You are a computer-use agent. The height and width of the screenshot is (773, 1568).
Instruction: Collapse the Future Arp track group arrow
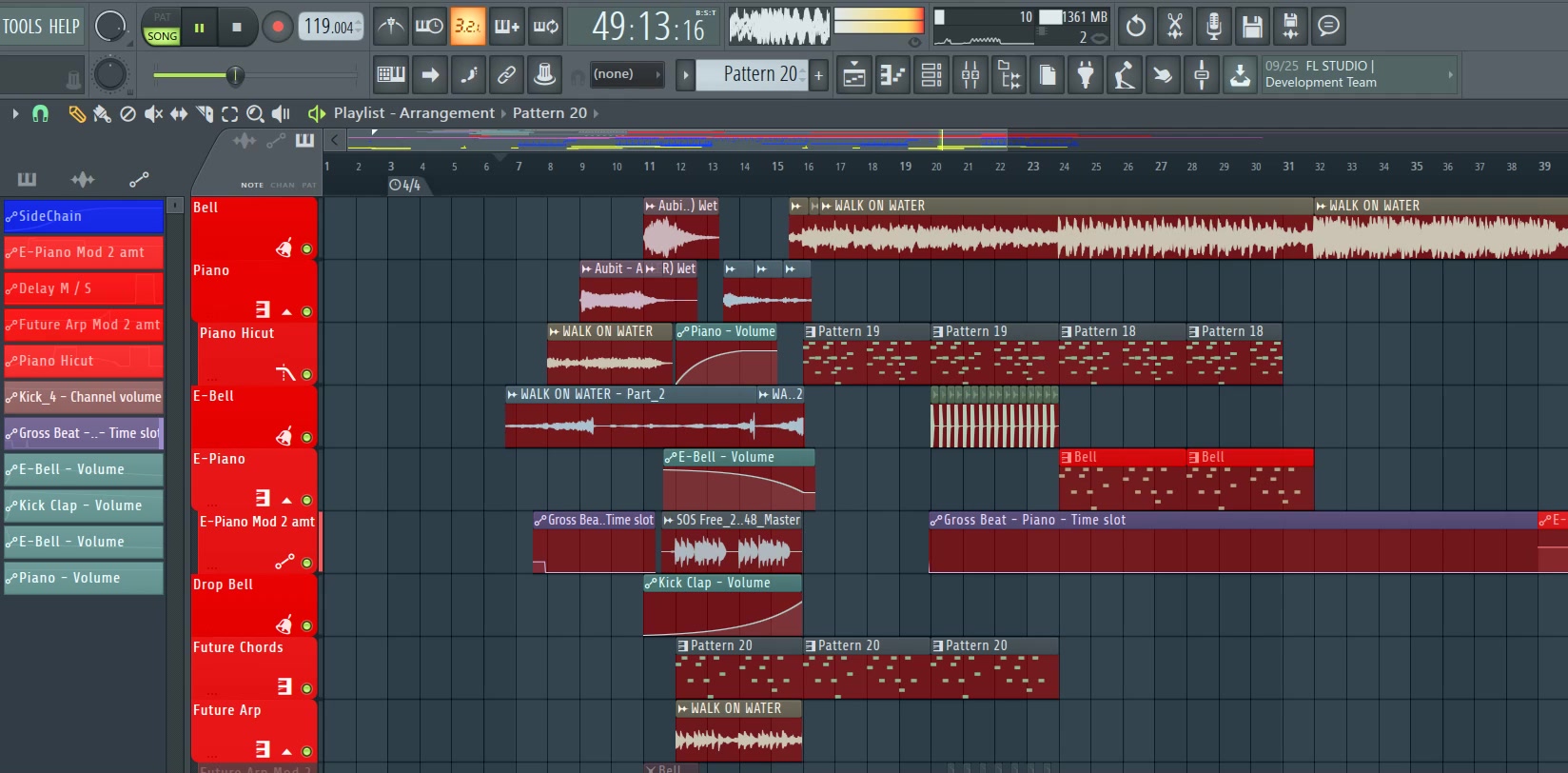(286, 751)
